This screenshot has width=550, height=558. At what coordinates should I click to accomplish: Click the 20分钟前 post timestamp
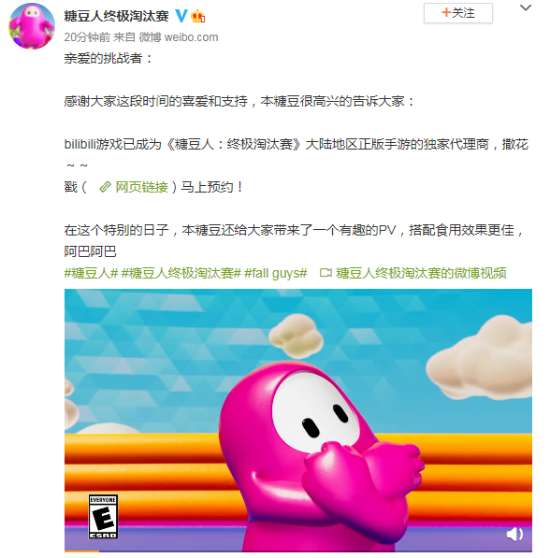tap(87, 37)
